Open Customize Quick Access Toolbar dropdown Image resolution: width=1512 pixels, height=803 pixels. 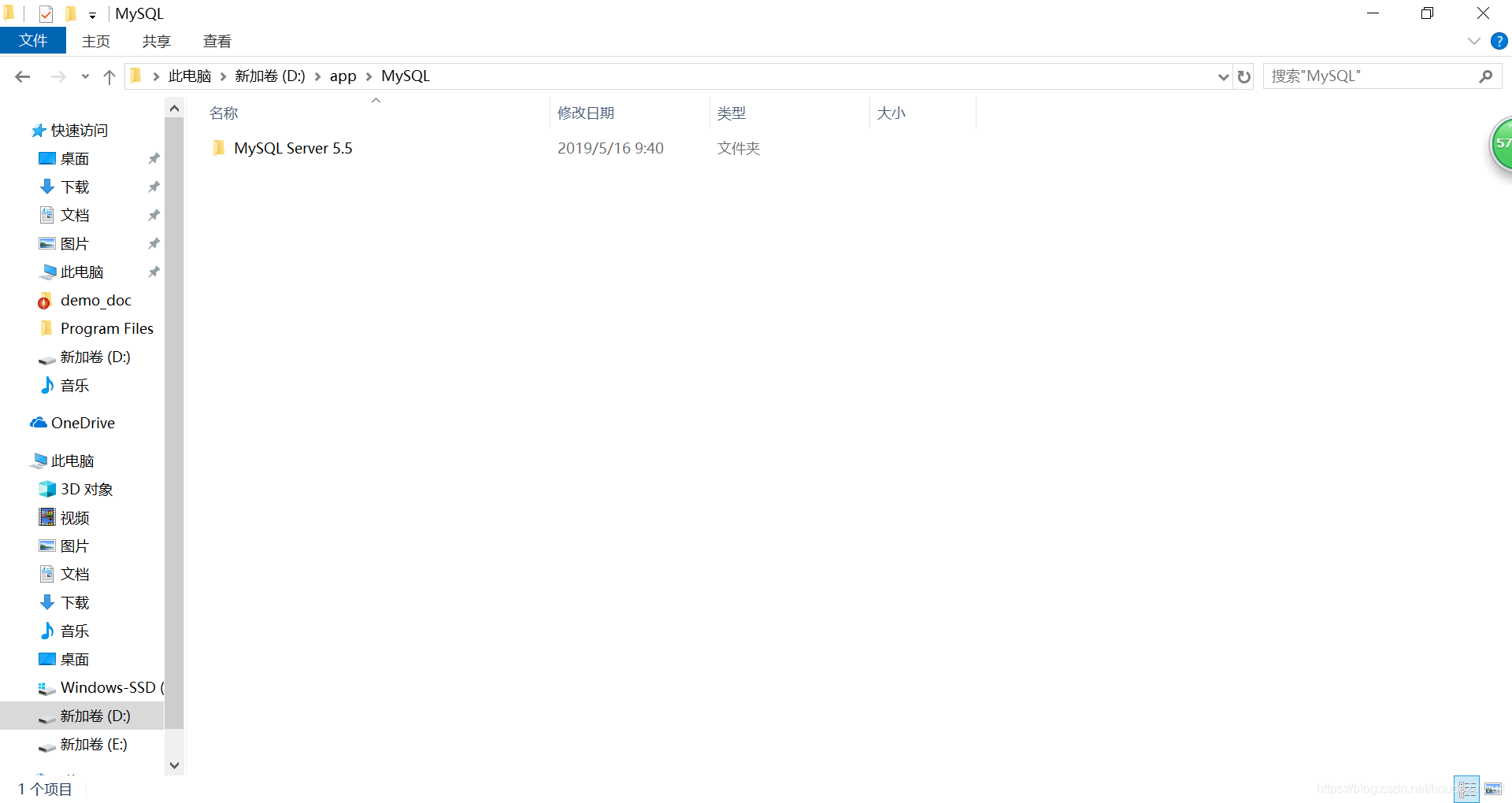[92, 15]
